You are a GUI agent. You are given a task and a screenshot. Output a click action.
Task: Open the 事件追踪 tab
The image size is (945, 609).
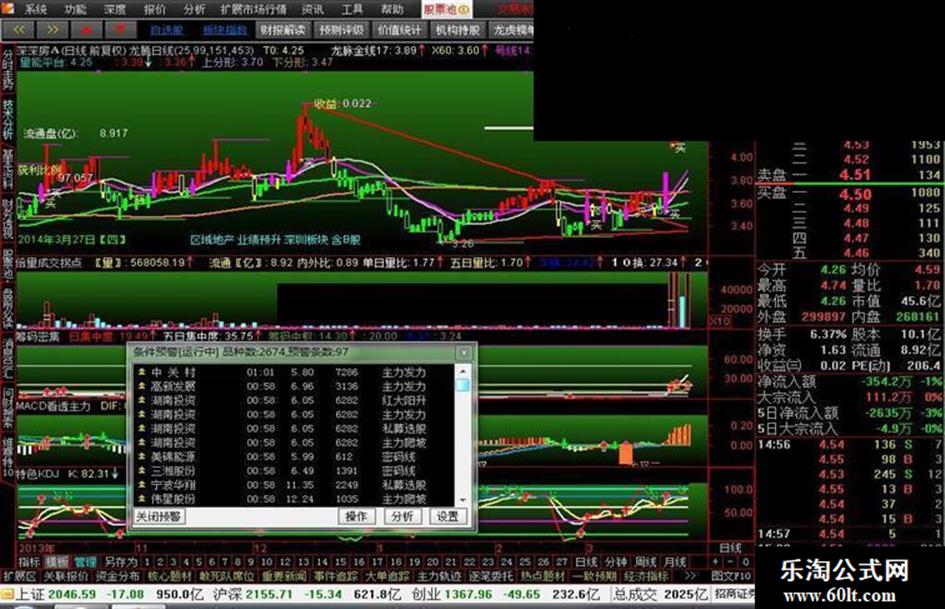pos(336,576)
